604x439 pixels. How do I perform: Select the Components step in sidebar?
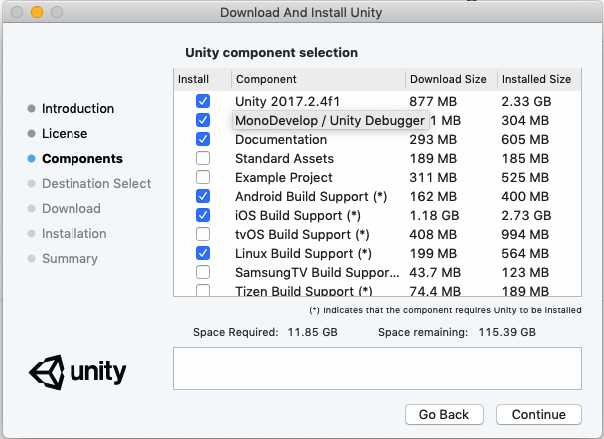pyautogui.click(x=82, y=159)
